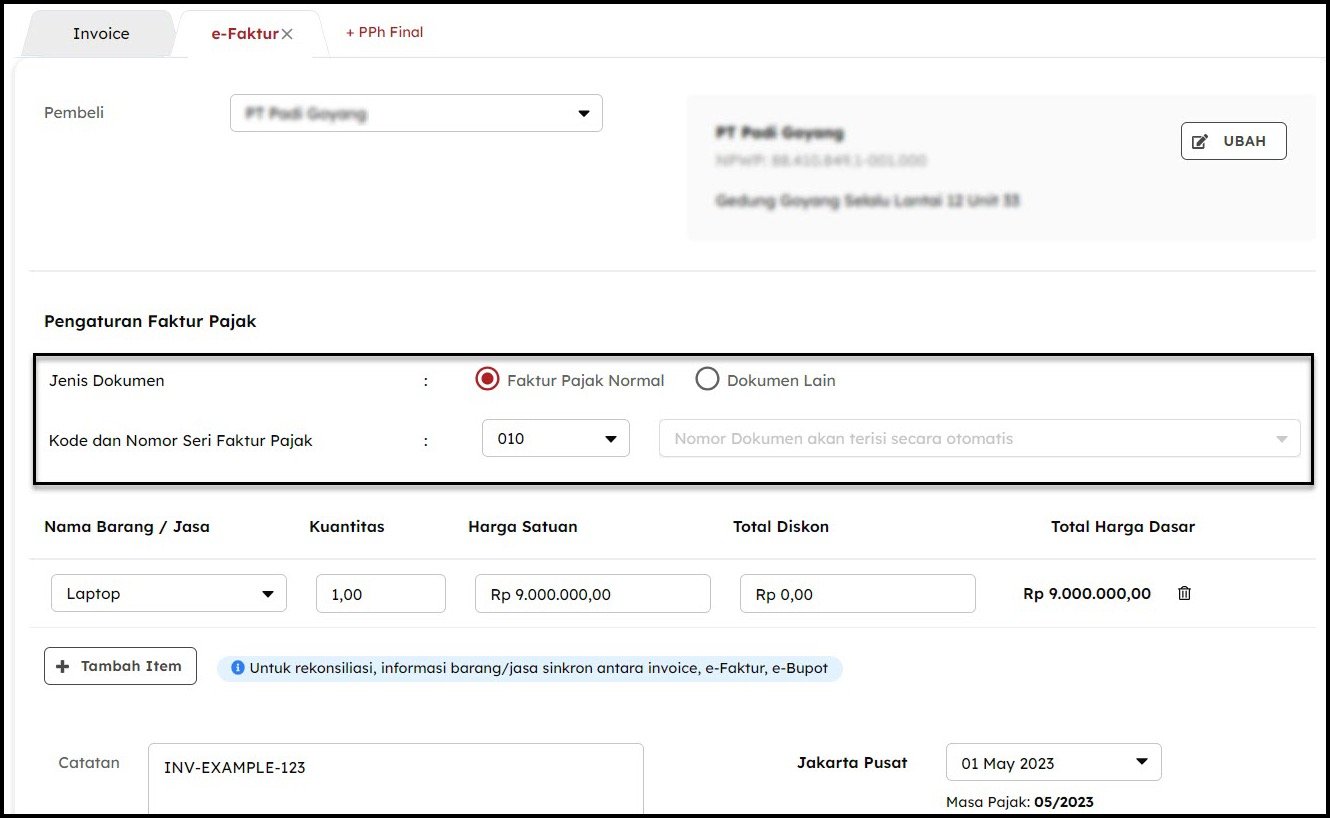Switch to the Invoice tab
The height and width of the screenshot is (818, 1330).
click(101, 34)
